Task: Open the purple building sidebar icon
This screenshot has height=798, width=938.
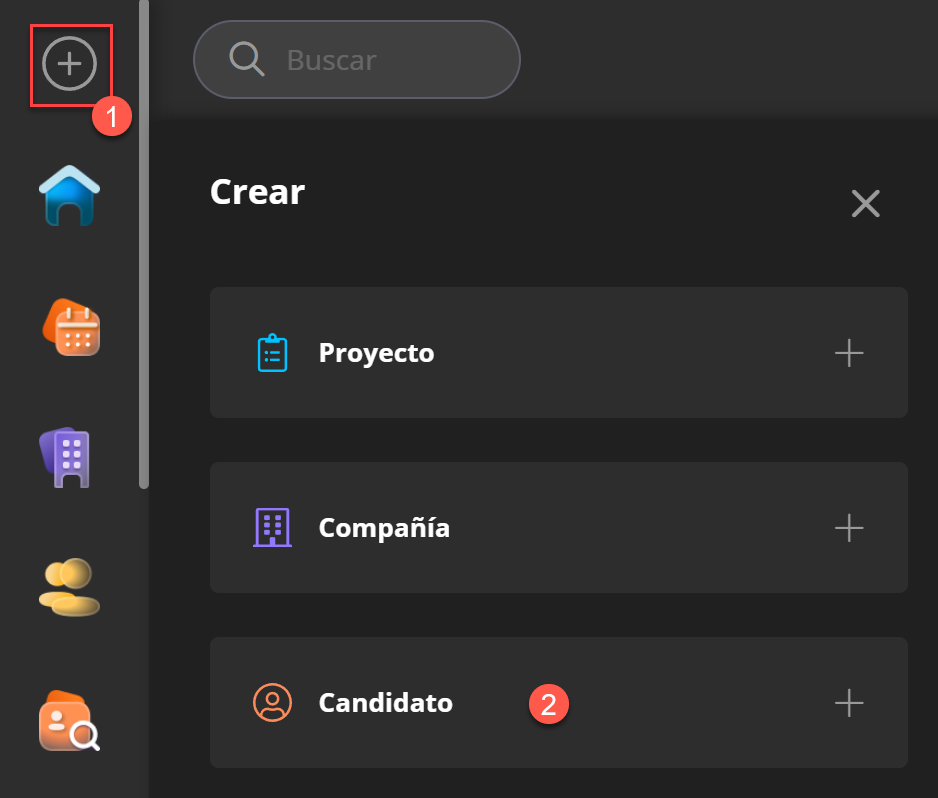Action: pyautogui.click(x=66, y=458)
